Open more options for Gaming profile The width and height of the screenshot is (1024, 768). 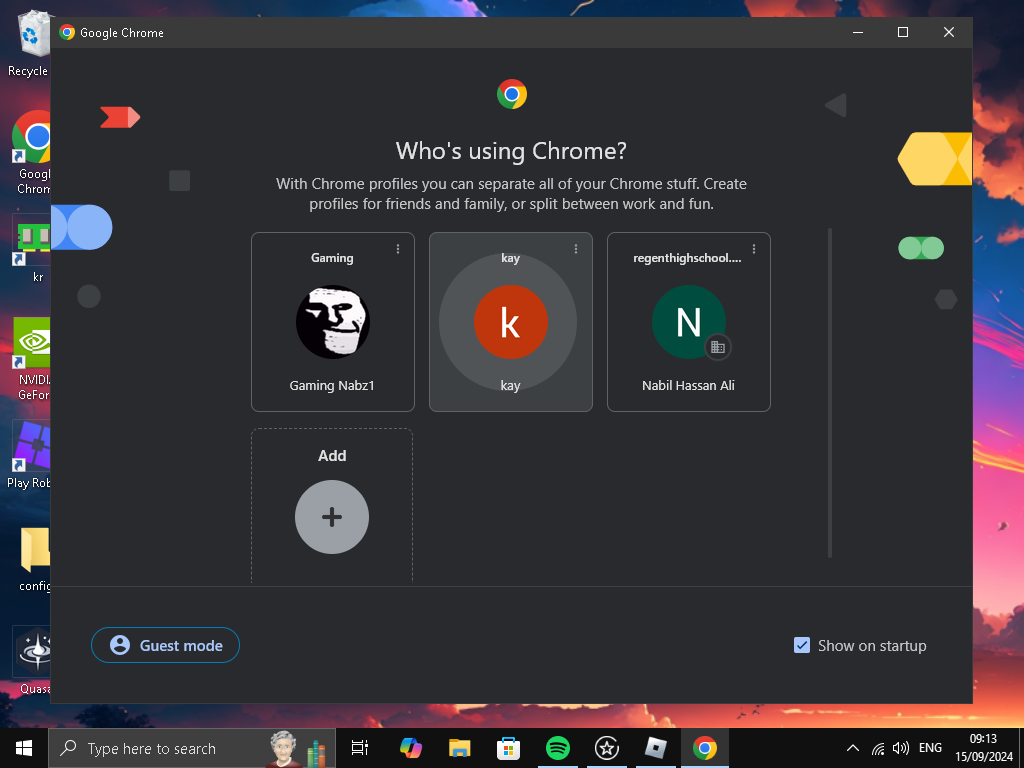(398, 249)
